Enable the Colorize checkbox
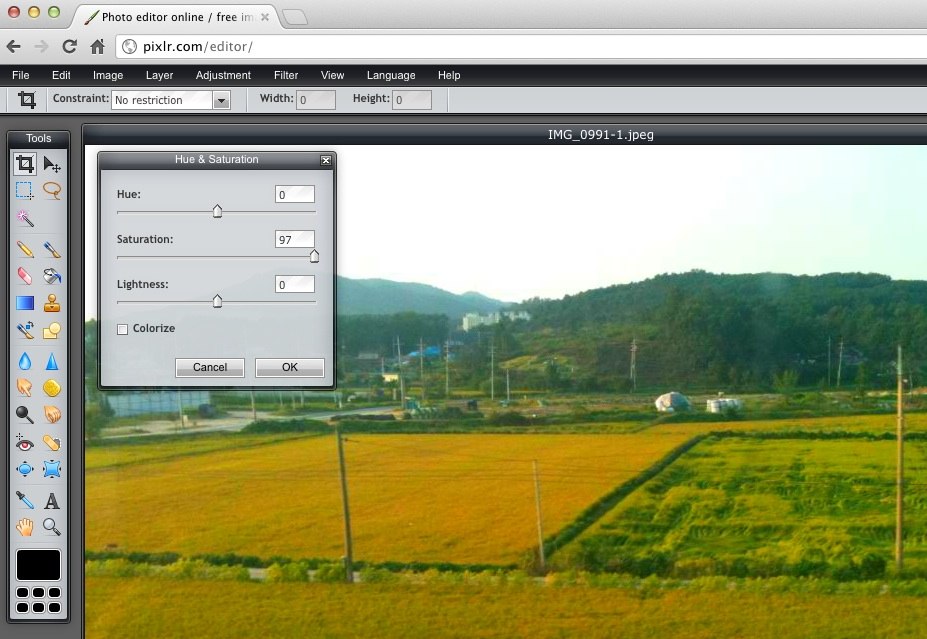This screenshot has width=927, height=639. (123, 329)
